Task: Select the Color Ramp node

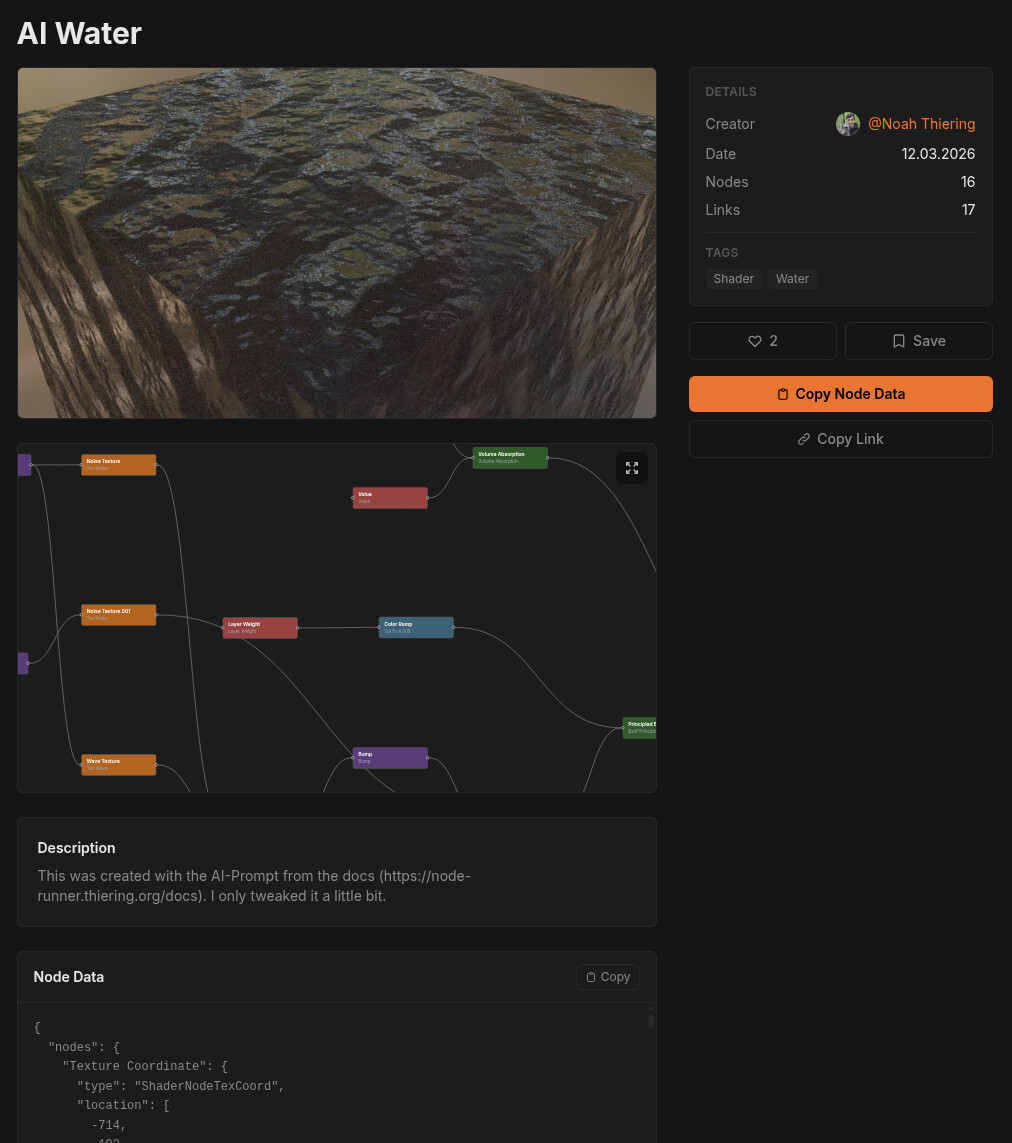Action: pyautogui.click(x=416, y=628)
